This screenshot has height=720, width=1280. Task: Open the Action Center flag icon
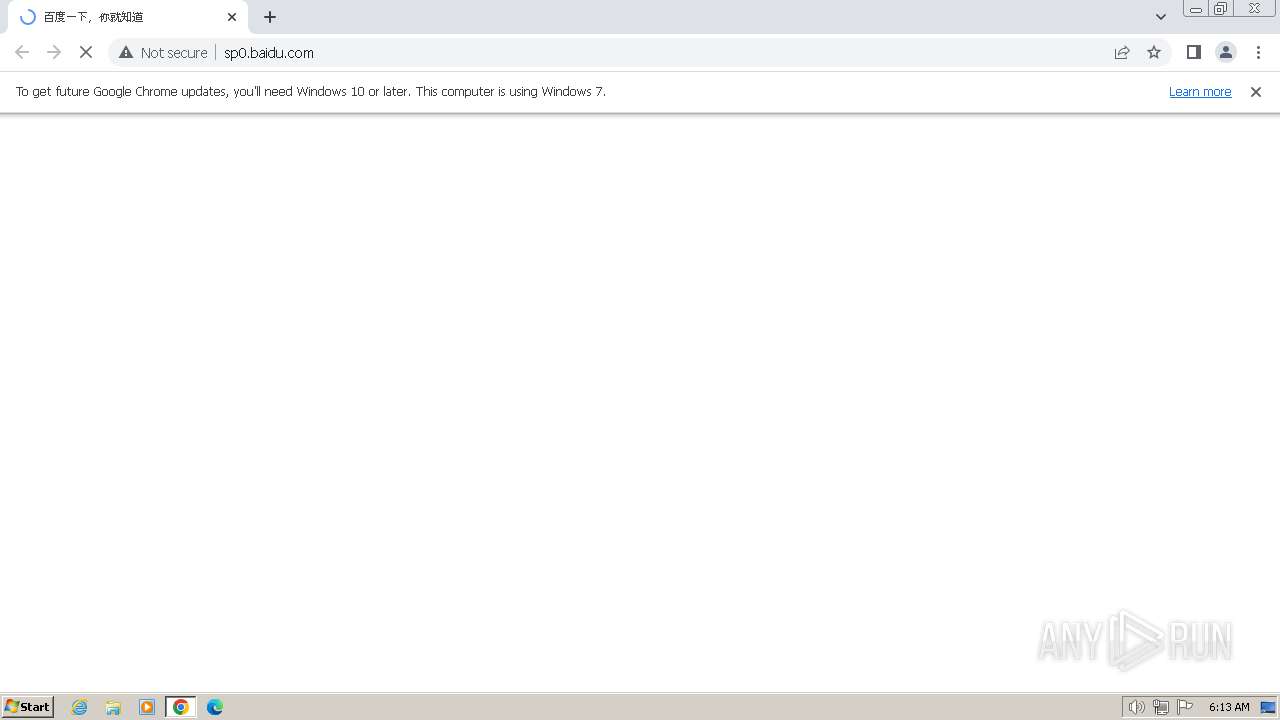tap(1185, 707)
